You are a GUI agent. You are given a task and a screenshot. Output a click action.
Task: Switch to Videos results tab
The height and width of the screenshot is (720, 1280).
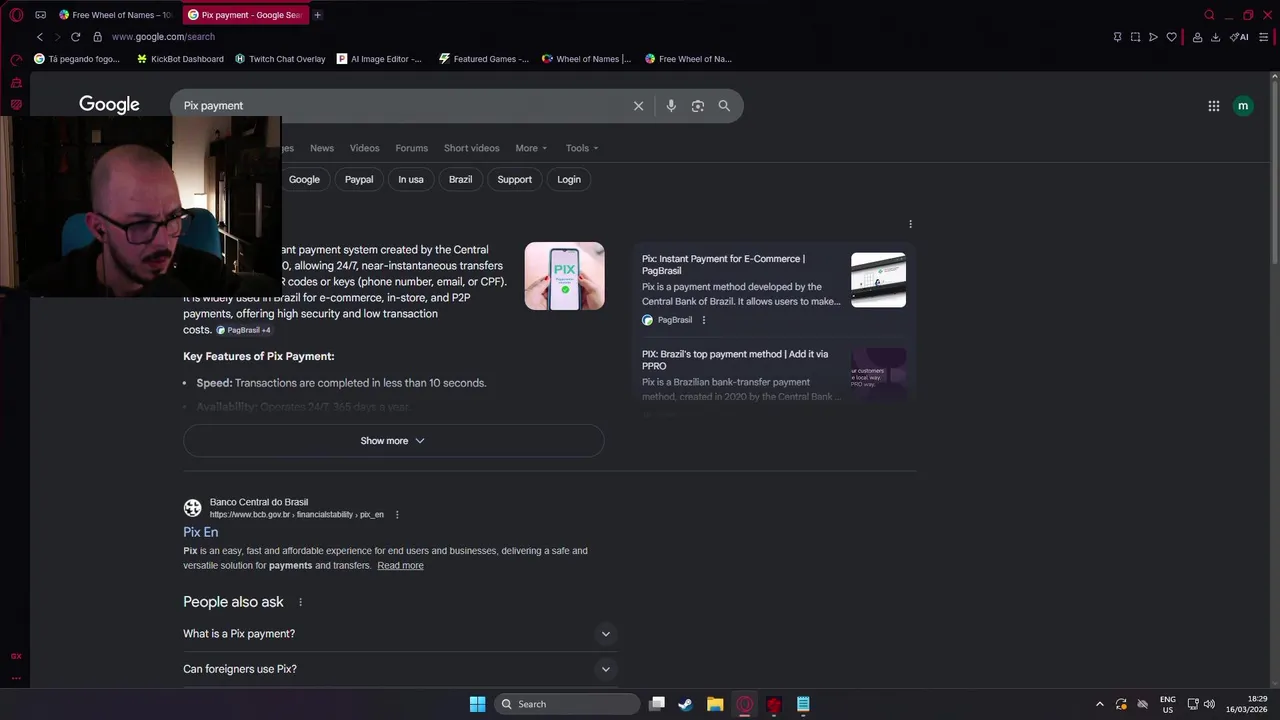click(364, 148)
